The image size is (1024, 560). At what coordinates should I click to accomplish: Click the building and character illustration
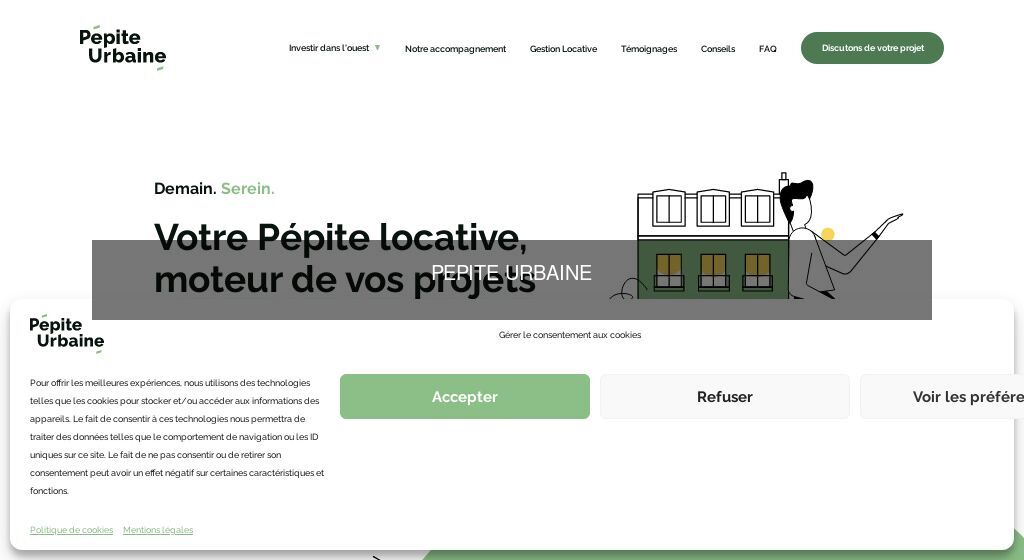[756, 235]
